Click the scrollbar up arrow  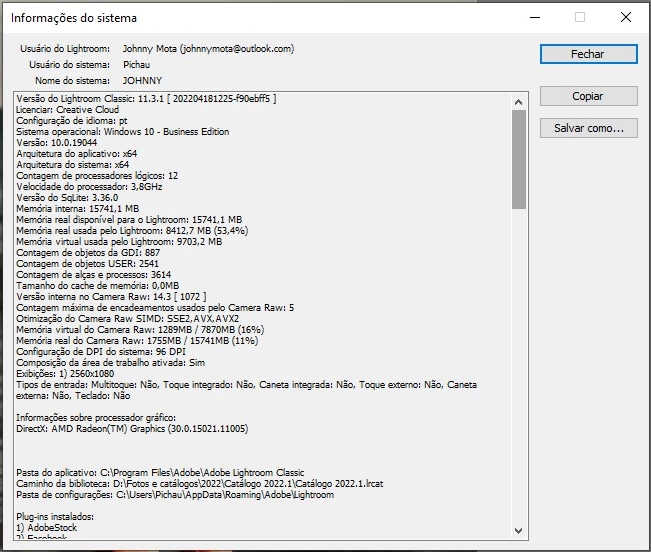pyautogui.click(x=518, y=102)
